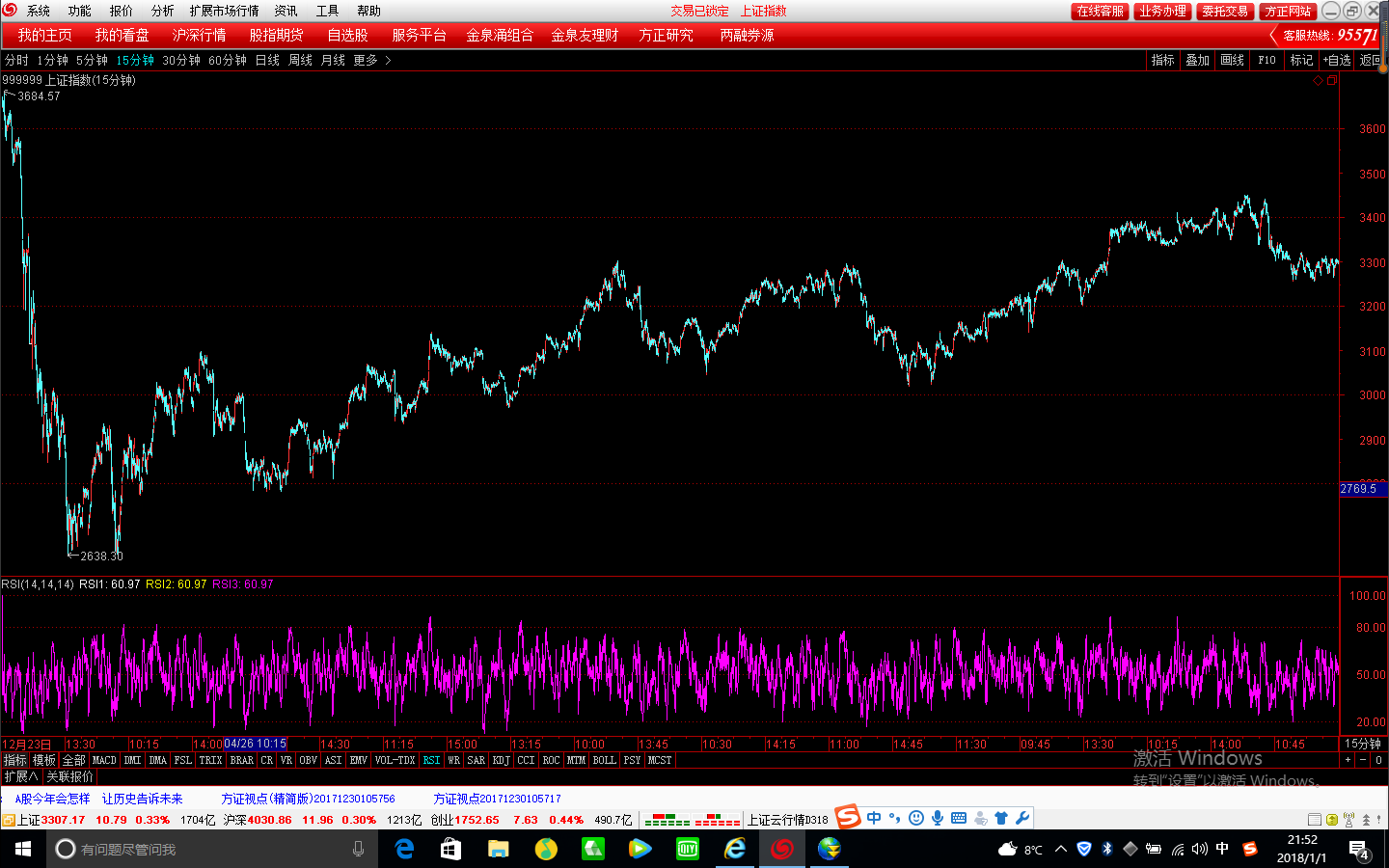The image size is (1389, 868).
Task: Select the 周线 weekly timeframe
Action: (300, 60)
